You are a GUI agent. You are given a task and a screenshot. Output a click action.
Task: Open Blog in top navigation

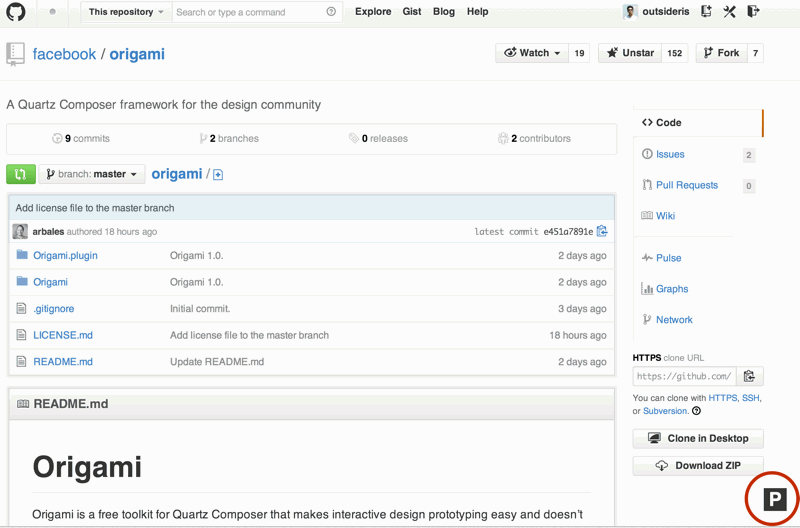444,12
